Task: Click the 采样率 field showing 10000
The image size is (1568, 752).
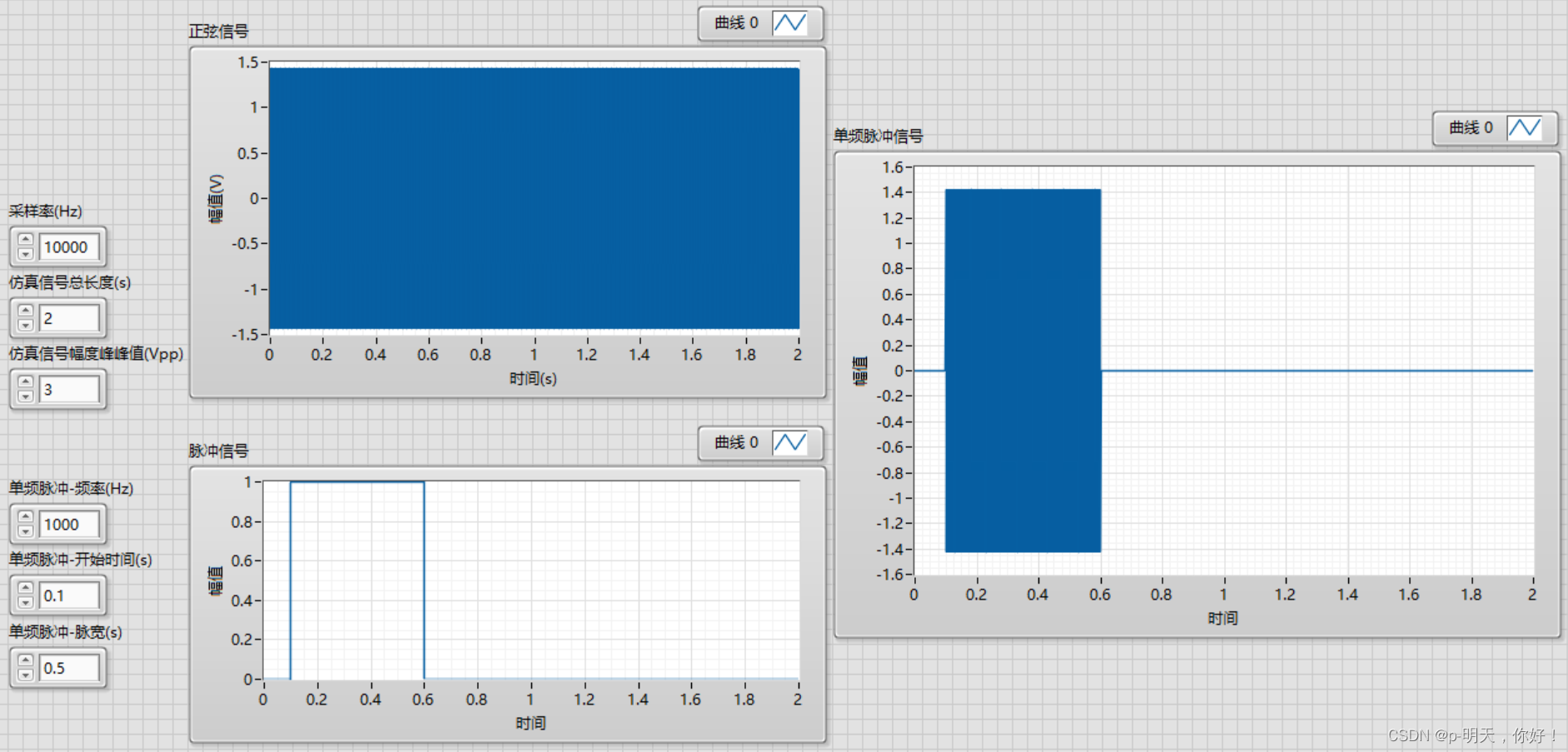Action: (x=69, y=247)
